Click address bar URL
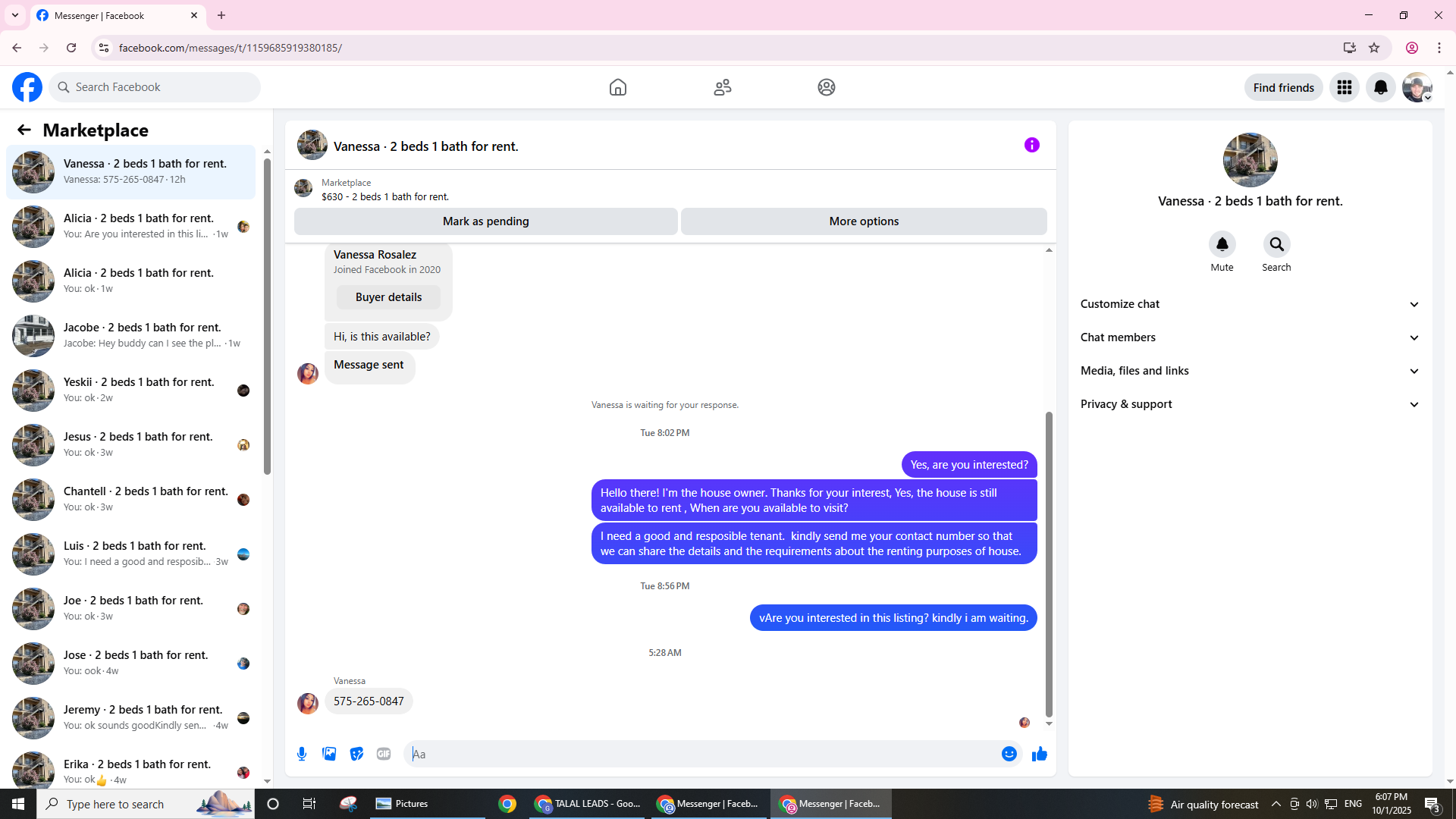Viewport: 1456px width, 819px height. [231, 48]
